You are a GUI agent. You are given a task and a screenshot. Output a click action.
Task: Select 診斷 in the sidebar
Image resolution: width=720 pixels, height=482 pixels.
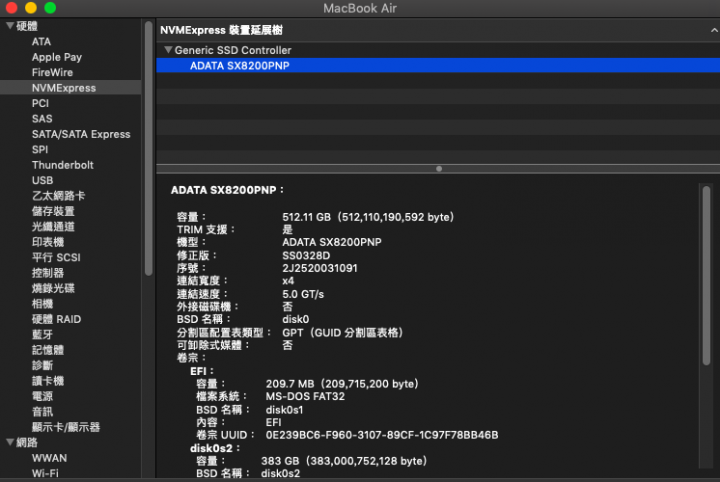42,365
